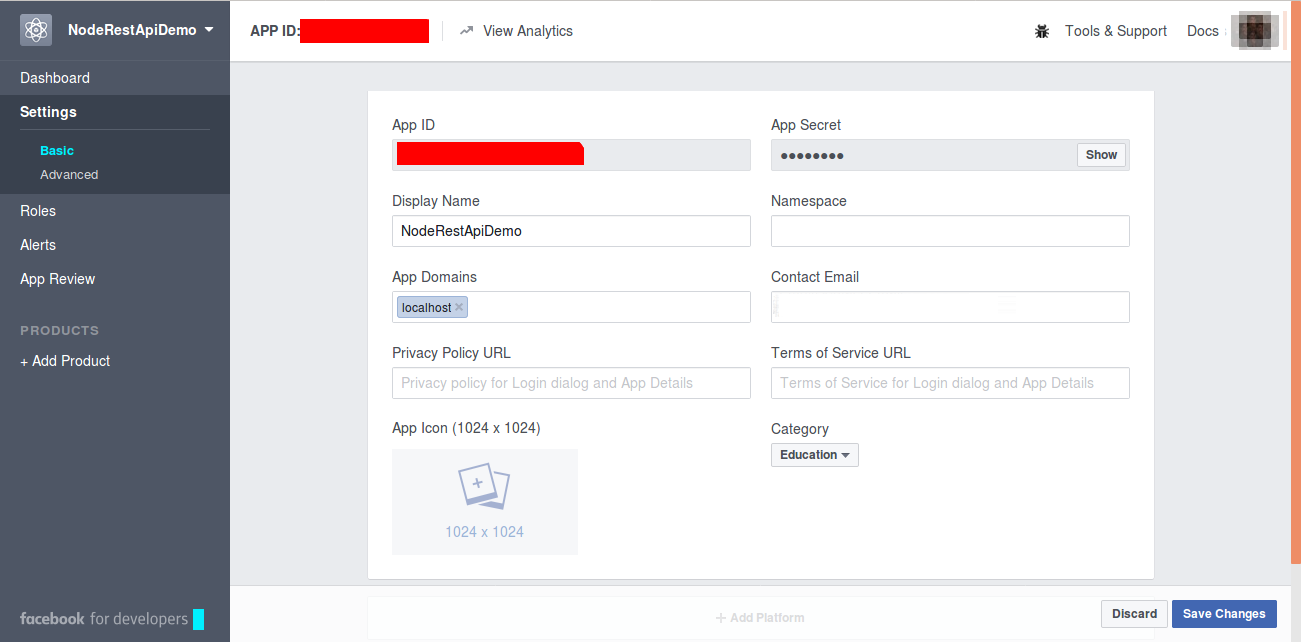Click the atom app icon in sidebar header

36,30
